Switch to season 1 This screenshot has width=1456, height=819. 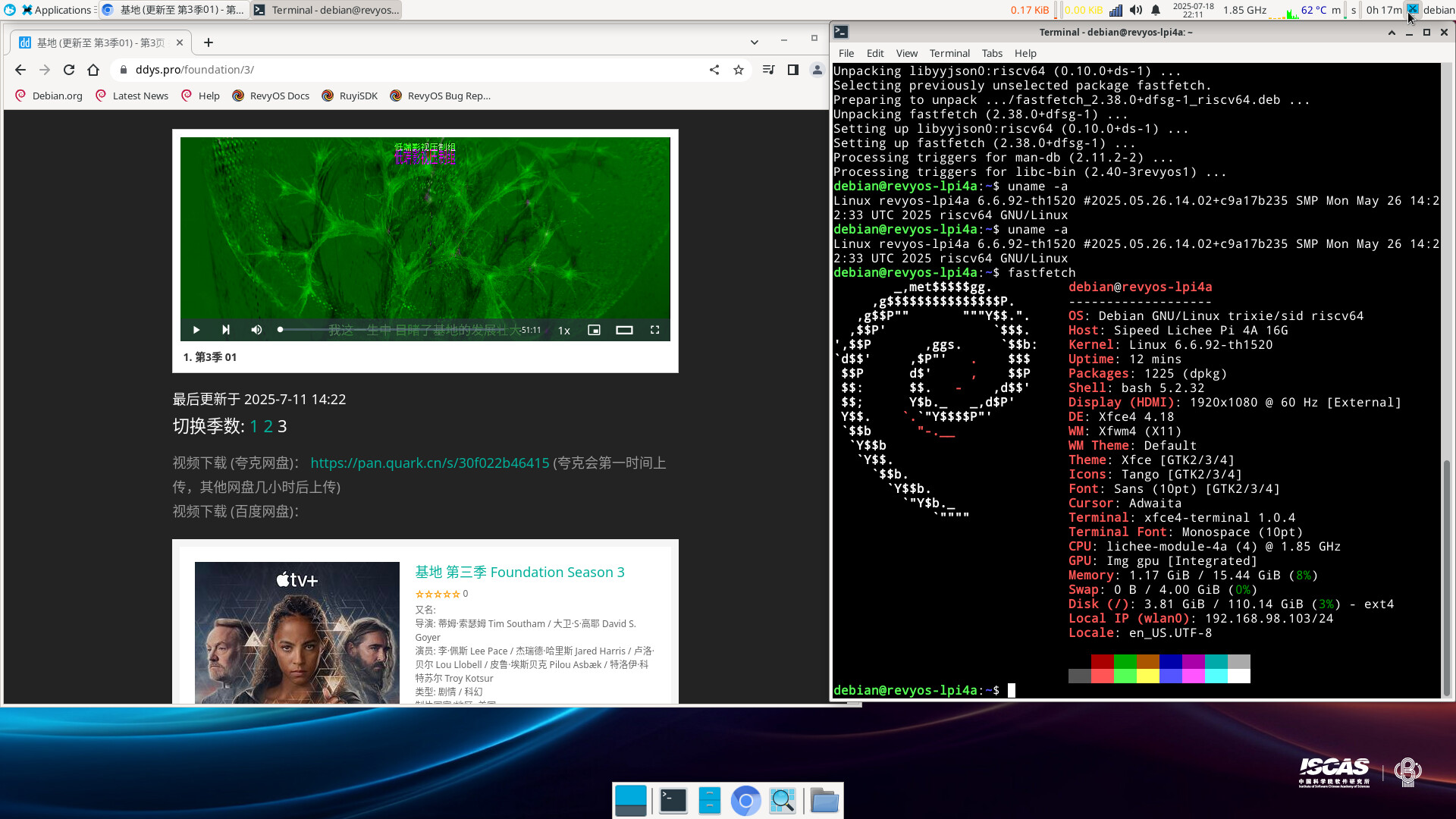point(254,426)
